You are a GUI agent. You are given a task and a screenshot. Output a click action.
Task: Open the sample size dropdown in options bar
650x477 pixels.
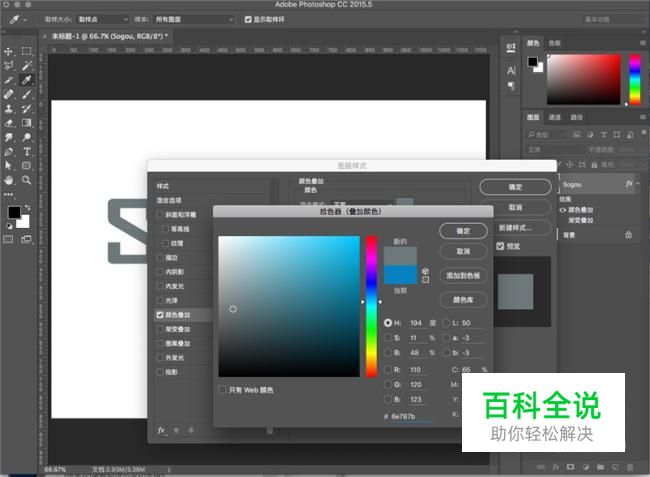[x=103, y=19]
